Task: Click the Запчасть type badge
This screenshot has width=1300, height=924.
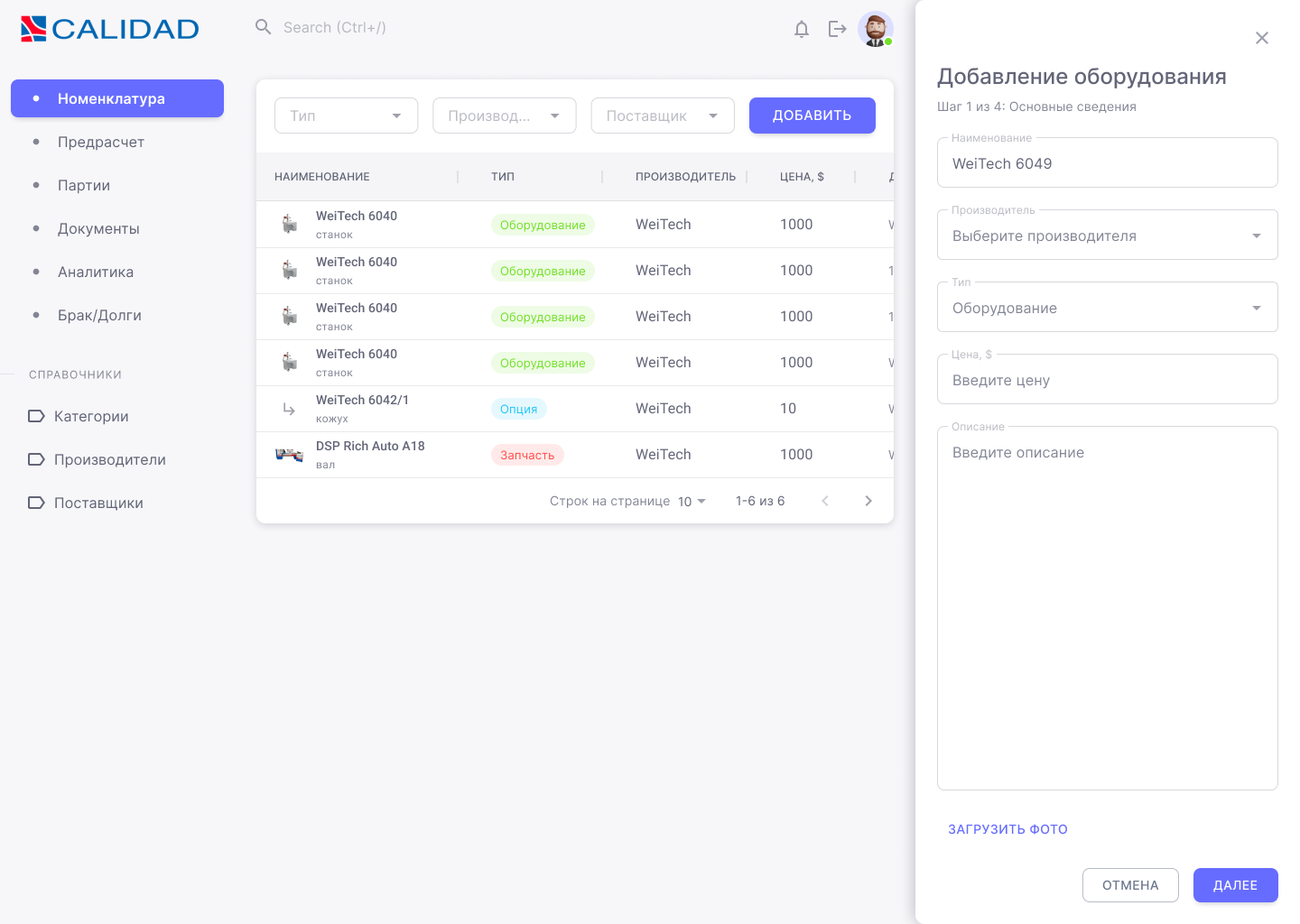Action: tap(527, 455)
